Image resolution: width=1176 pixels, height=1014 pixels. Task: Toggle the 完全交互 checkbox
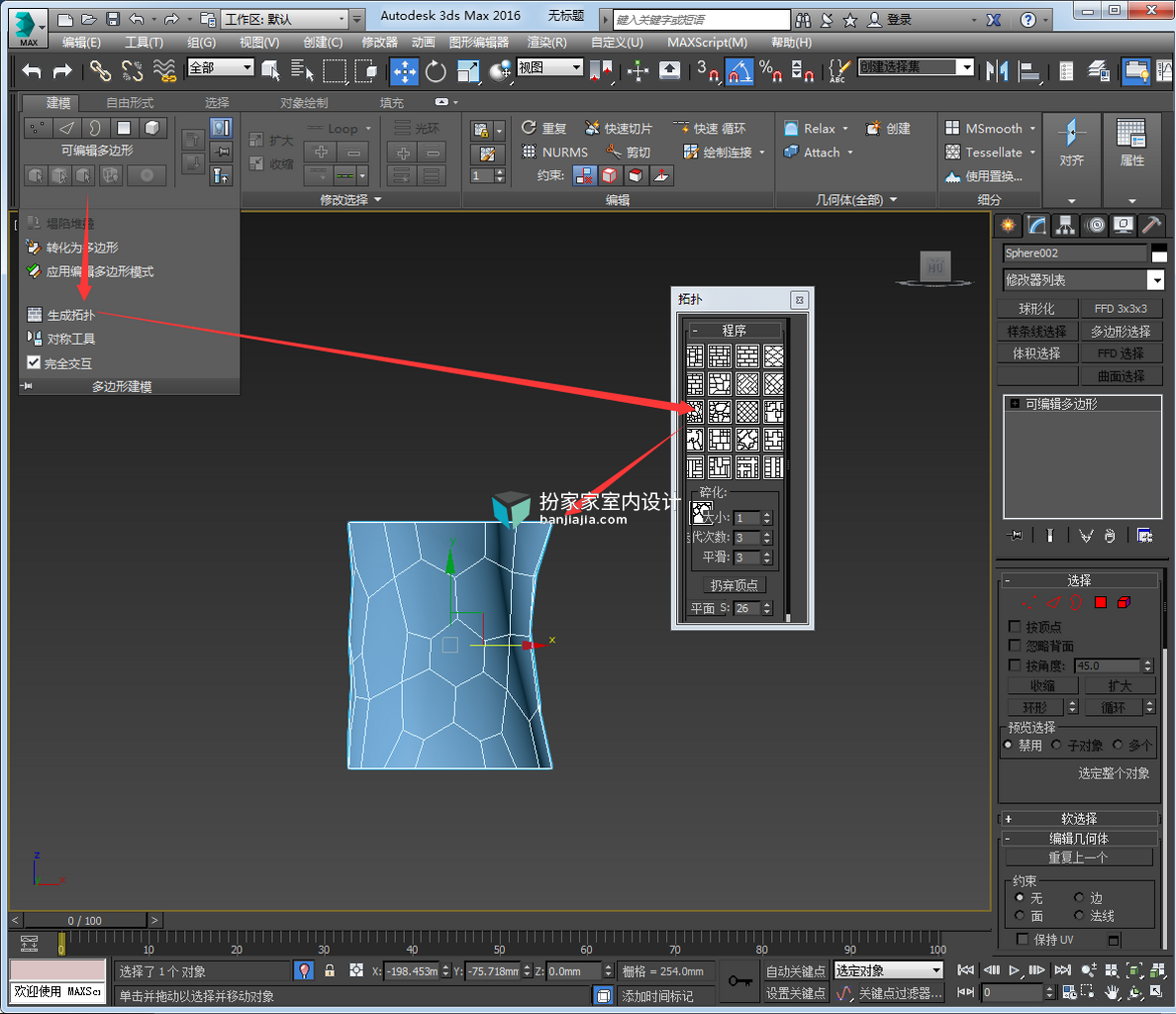[x=33, y=362]
